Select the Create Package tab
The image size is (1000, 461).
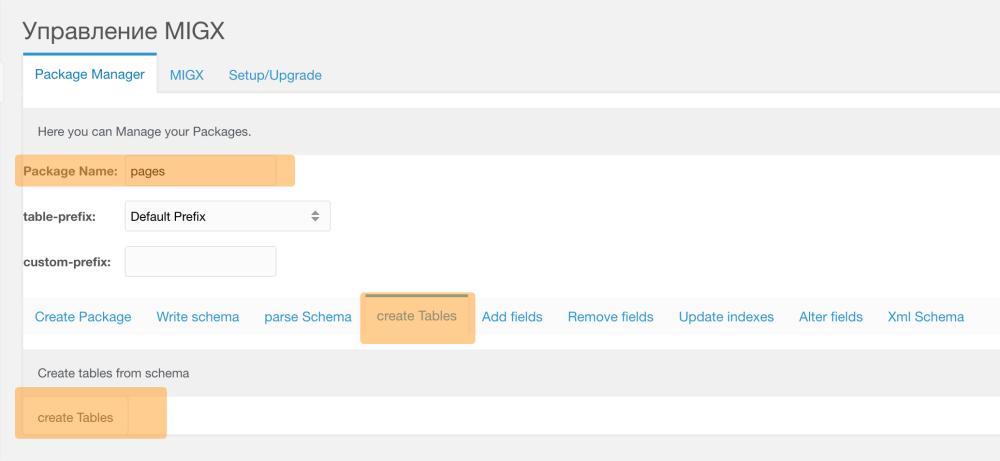click(x=83, y=317)
